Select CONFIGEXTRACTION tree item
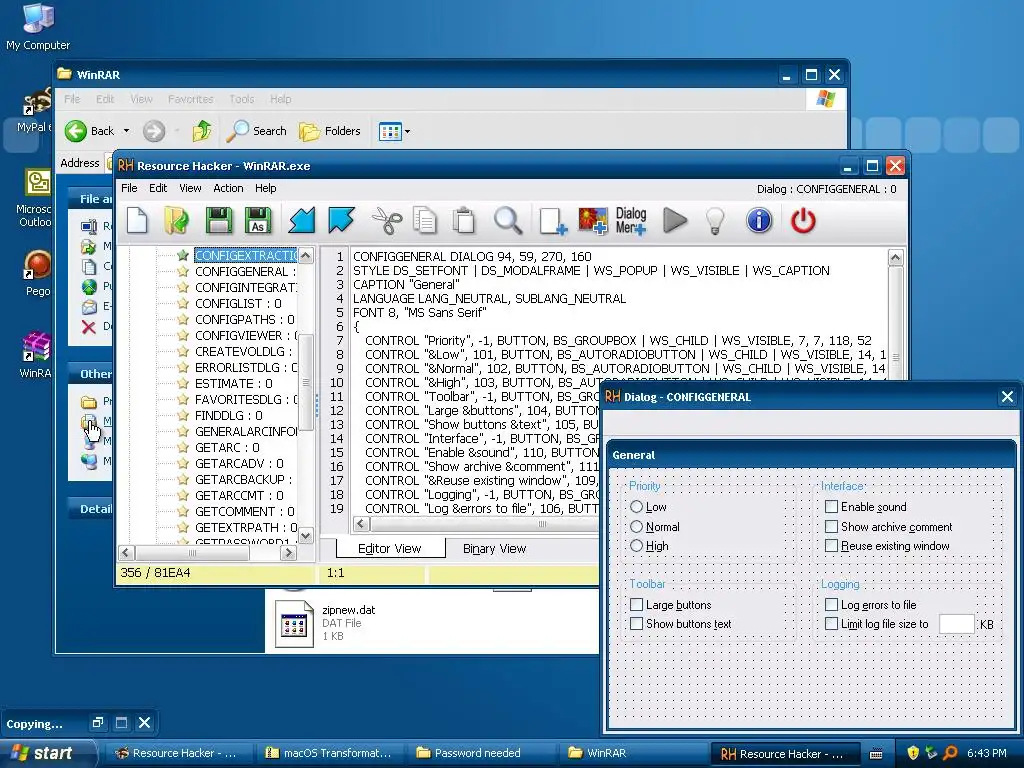1024x768 pixels. click(x=246, y=255)
